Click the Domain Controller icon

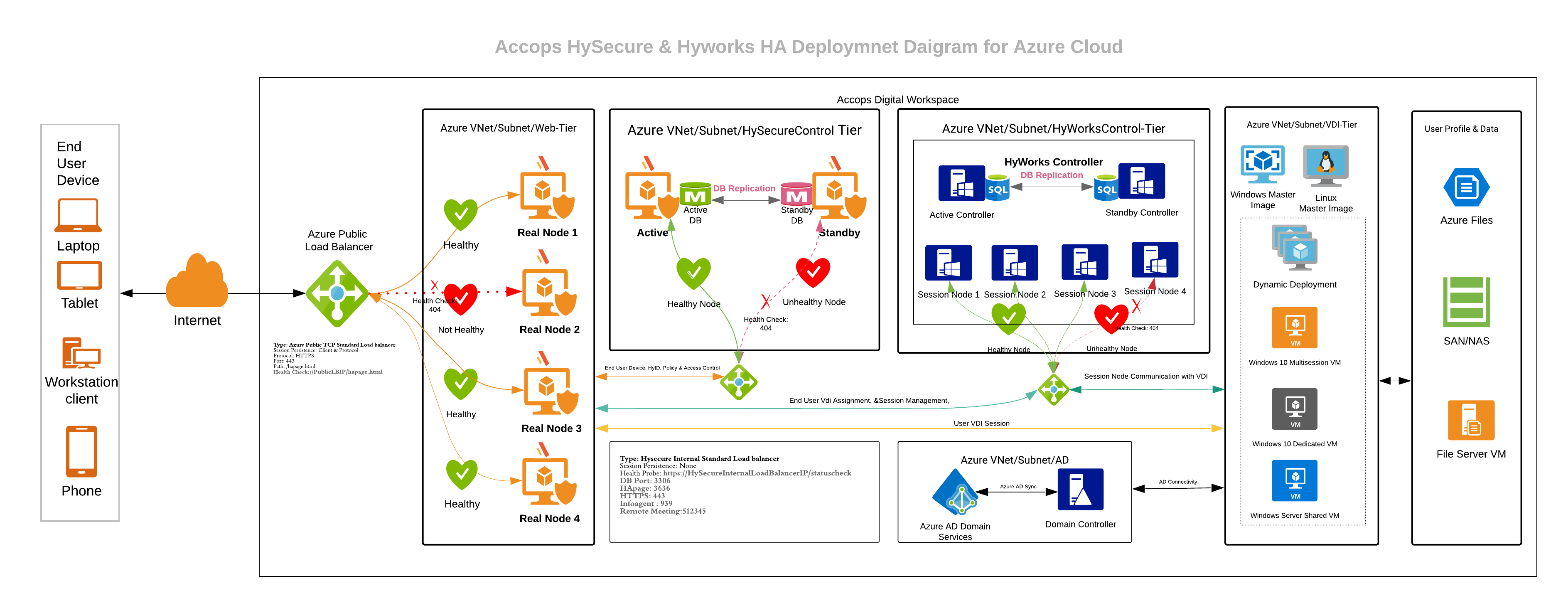[x=1080, y=489]
